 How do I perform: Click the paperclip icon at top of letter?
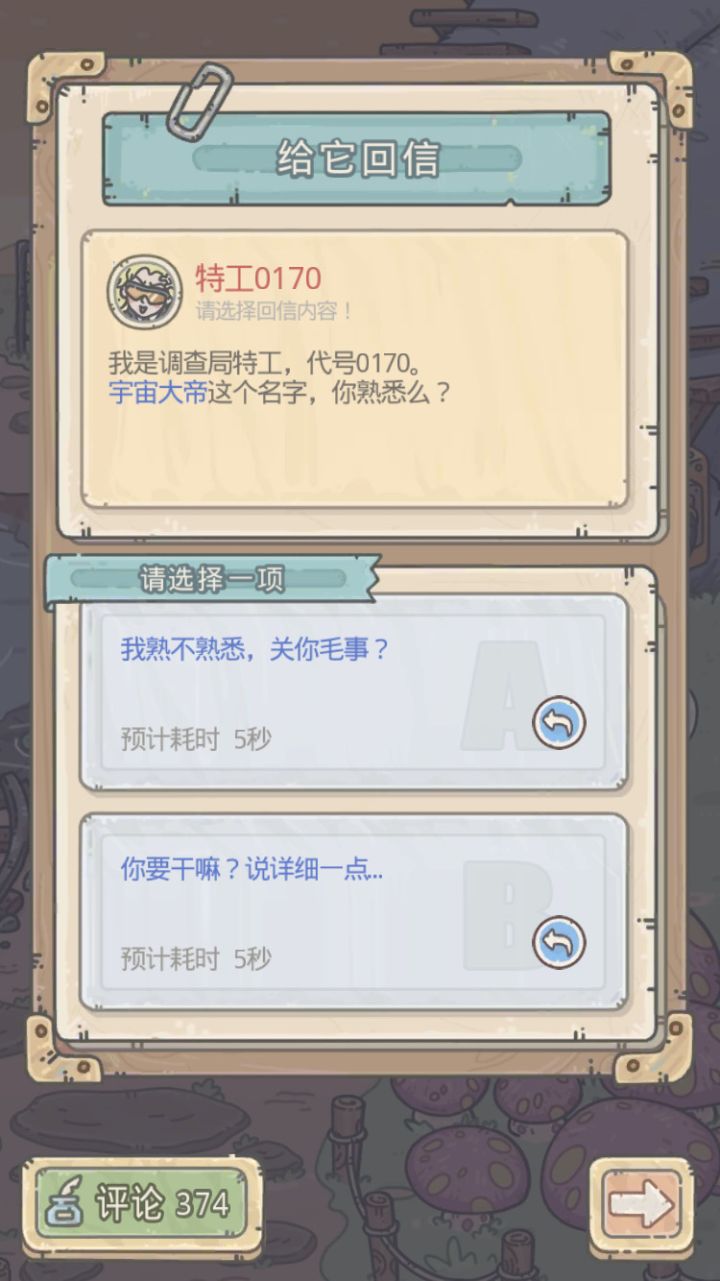(x=198, y=100)
